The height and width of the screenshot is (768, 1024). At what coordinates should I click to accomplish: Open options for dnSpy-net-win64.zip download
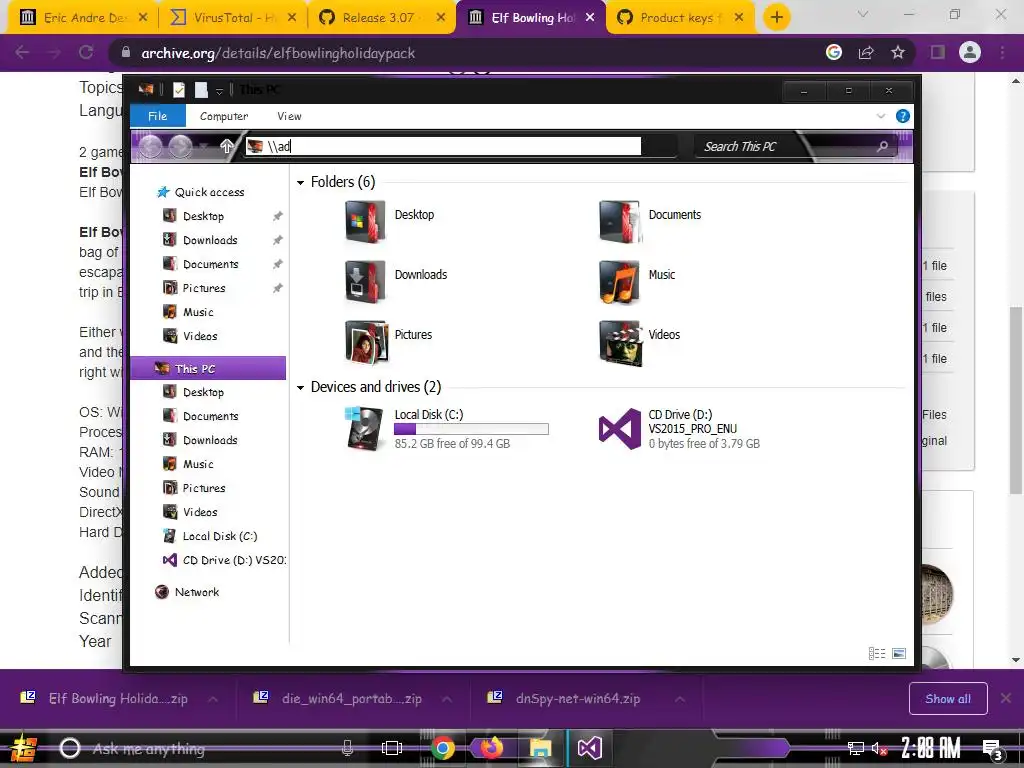click(x=680, y=699)
